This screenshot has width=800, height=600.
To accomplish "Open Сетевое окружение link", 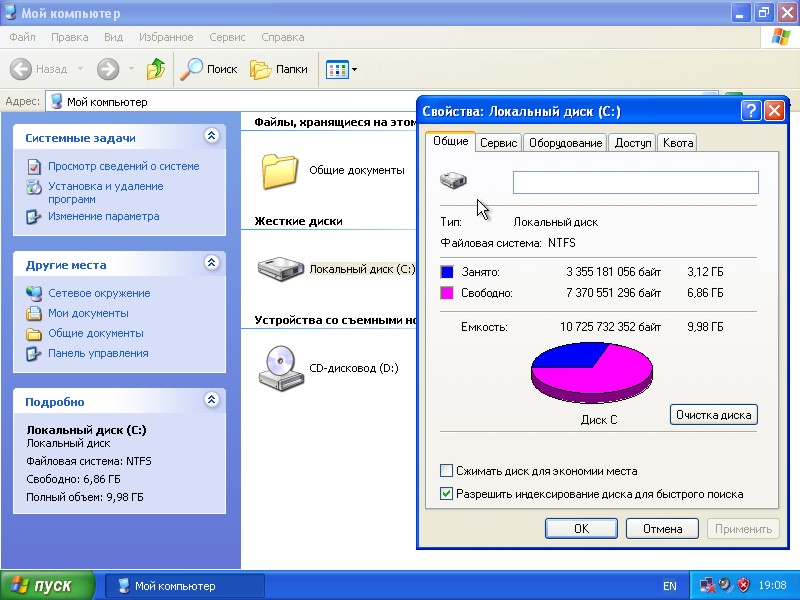I will coord(99,293).
